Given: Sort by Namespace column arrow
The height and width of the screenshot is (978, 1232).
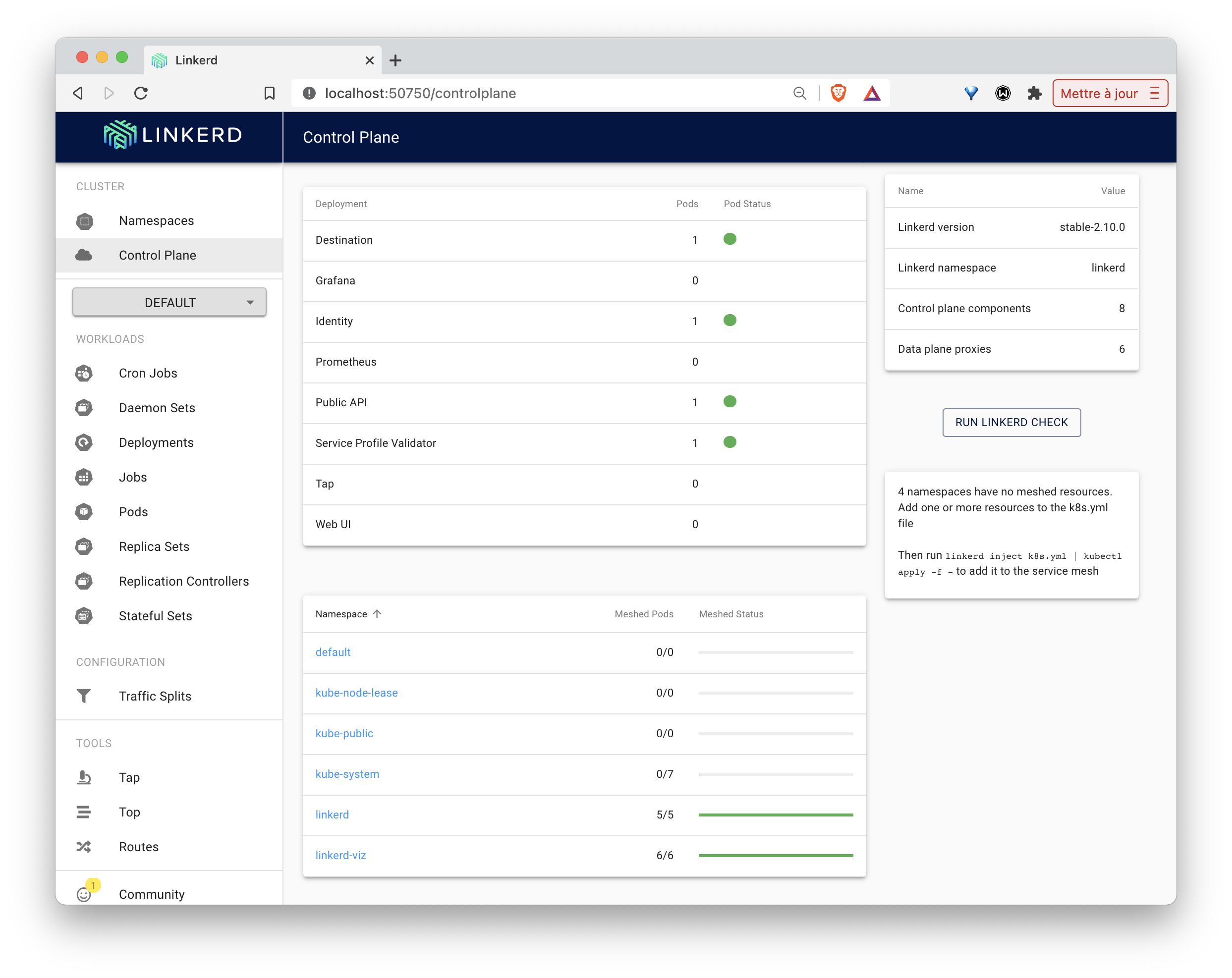Looking at the screenshot, I should (377, 613).
